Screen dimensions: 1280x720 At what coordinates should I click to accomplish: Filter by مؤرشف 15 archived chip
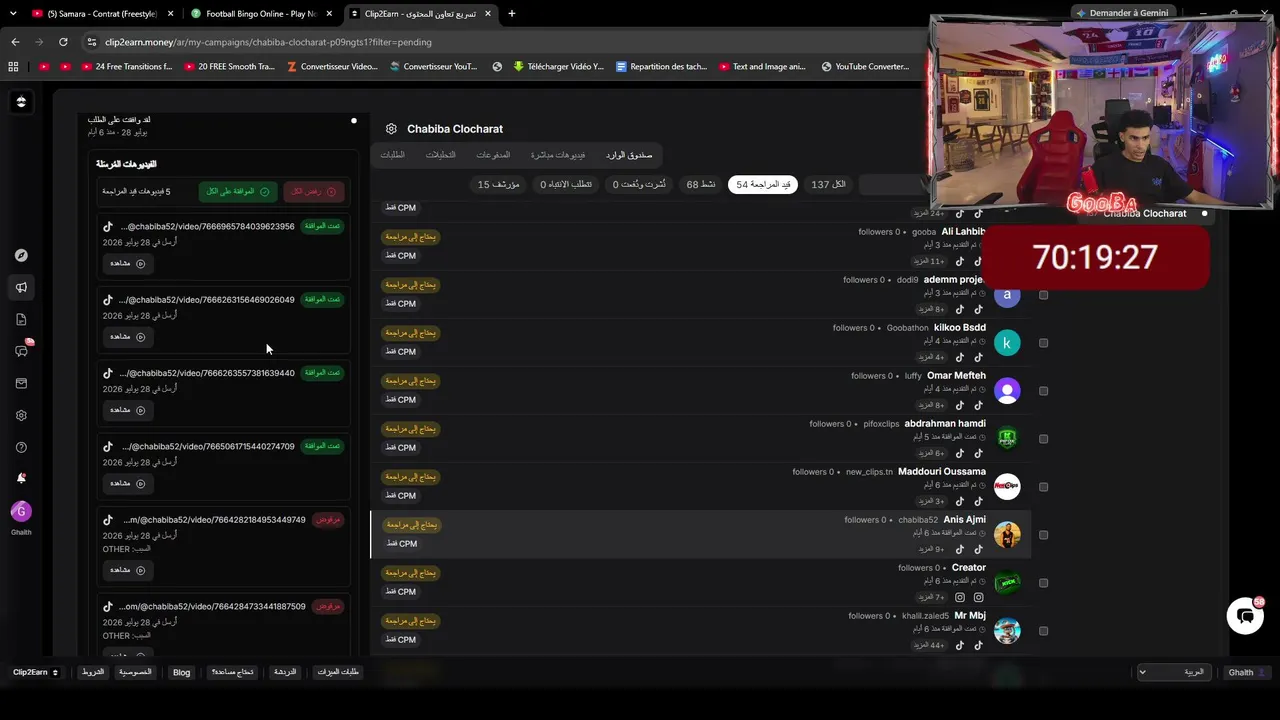pyautogui.click(x=498, y=185)
